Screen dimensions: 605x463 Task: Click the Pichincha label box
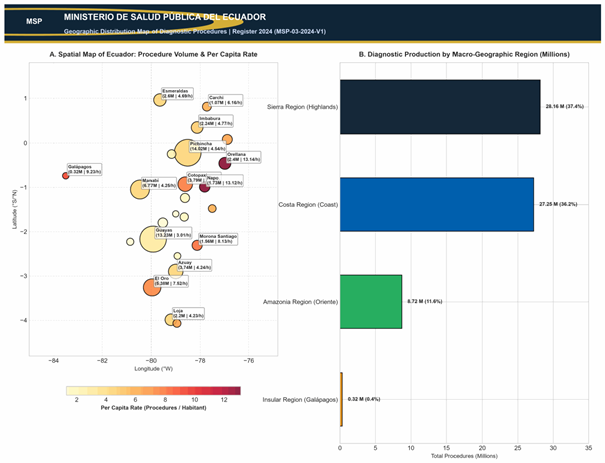point(208,146)
